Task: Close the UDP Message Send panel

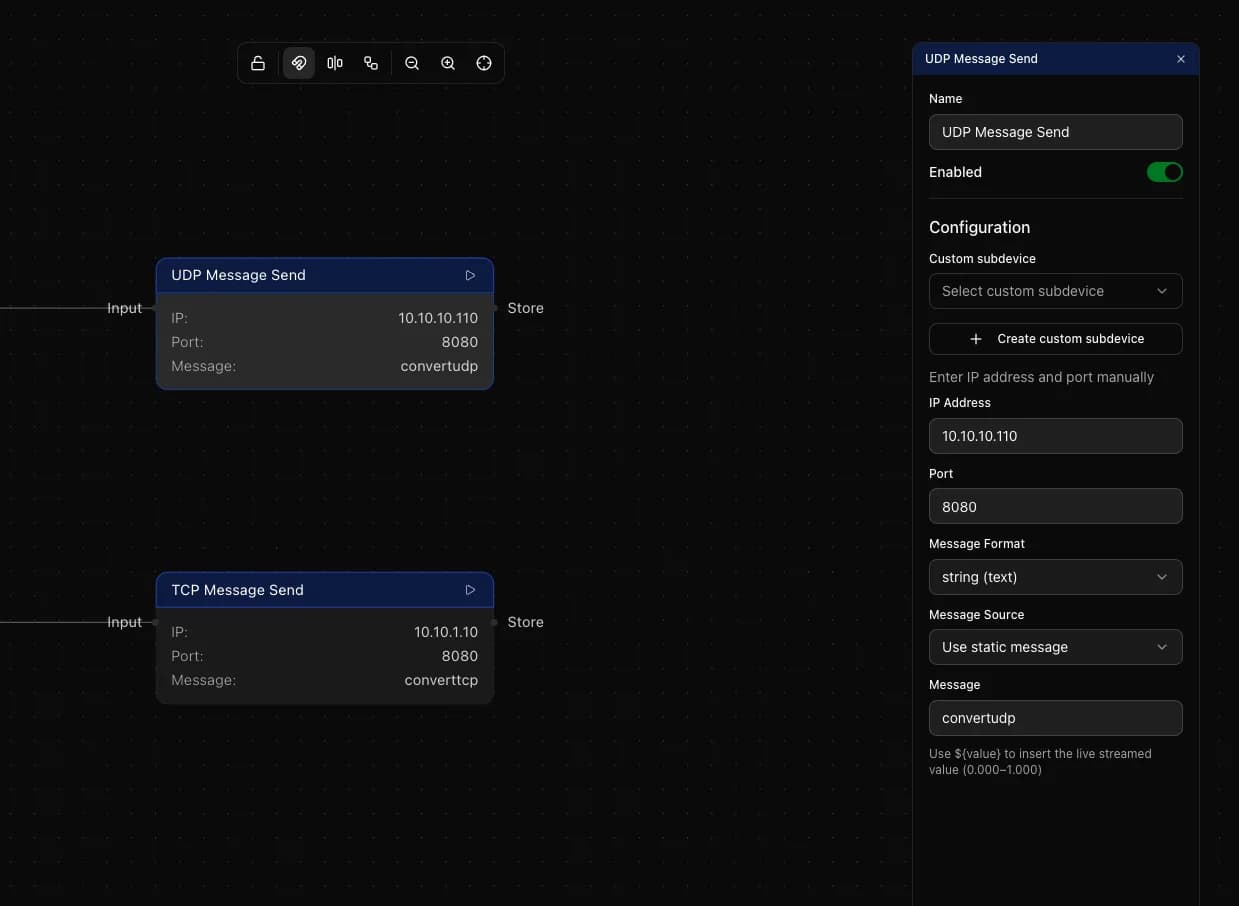Action: click(x=1181, y=59)
